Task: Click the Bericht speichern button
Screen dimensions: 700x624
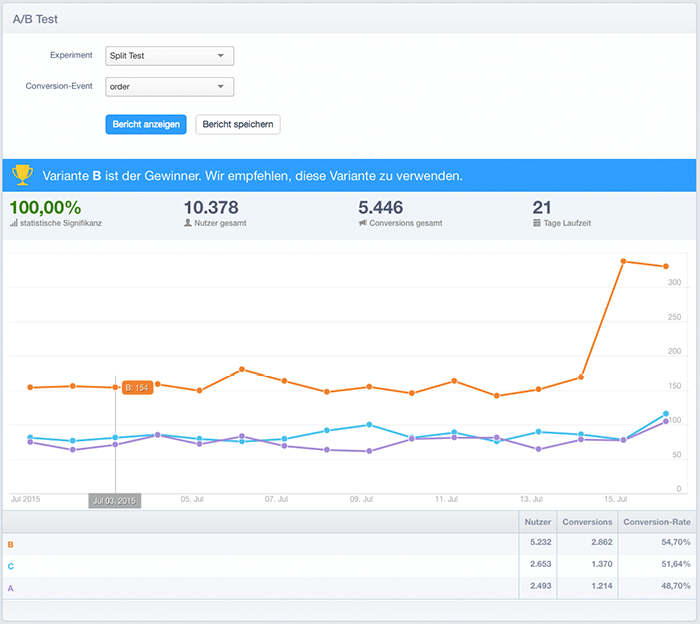Action: pyautogui.click(x=238, y=124)
